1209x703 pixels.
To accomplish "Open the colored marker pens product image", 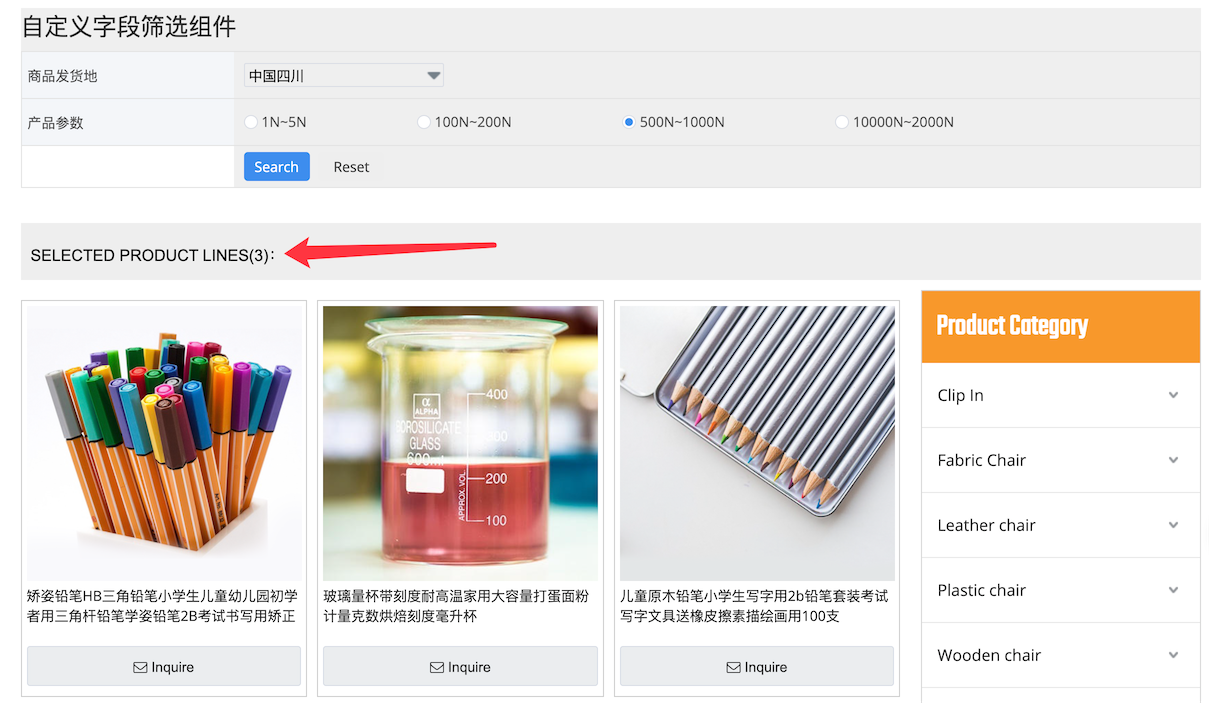I will (x=164, y=443).
